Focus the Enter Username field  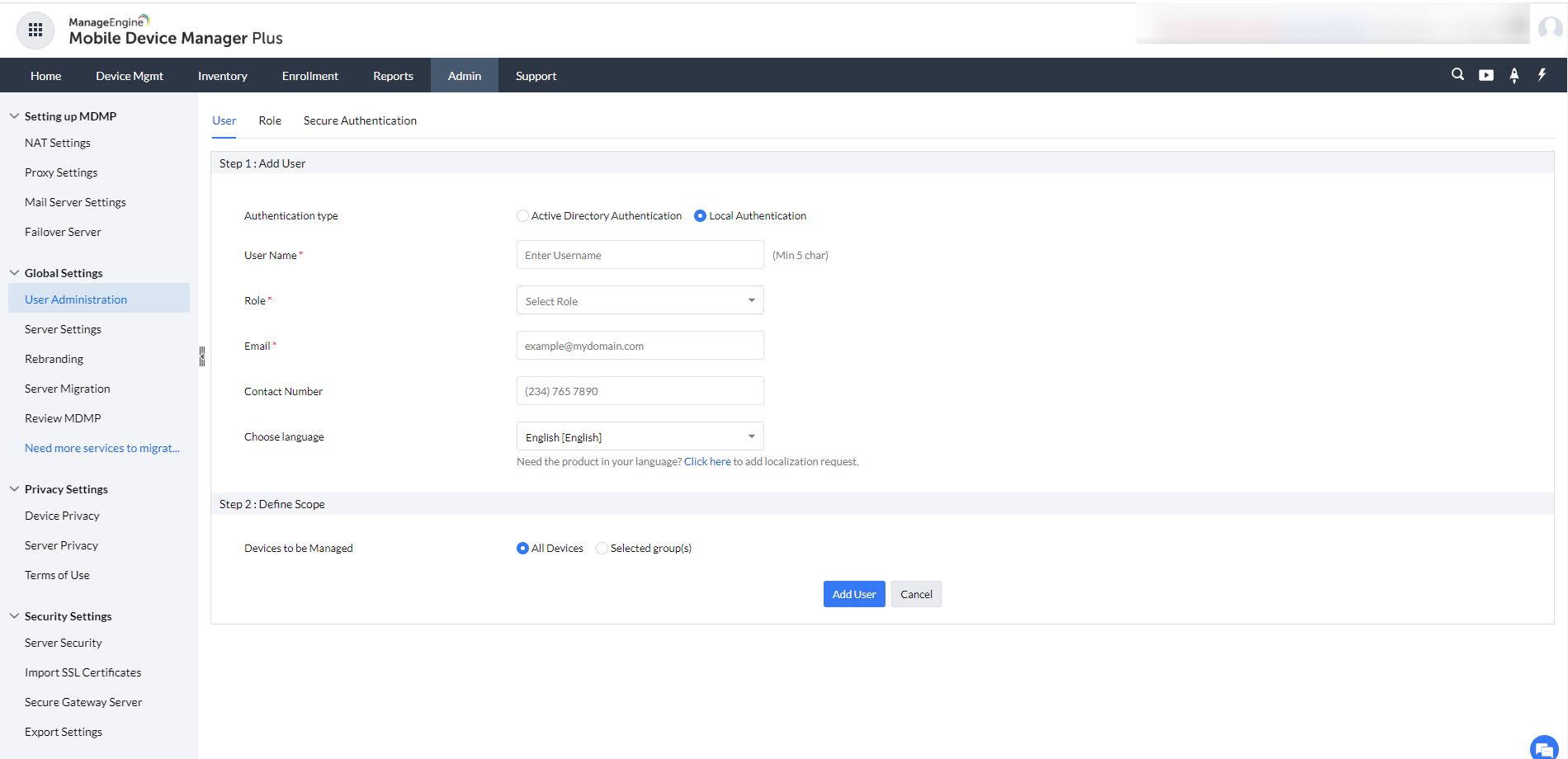(x=640, y=255)
